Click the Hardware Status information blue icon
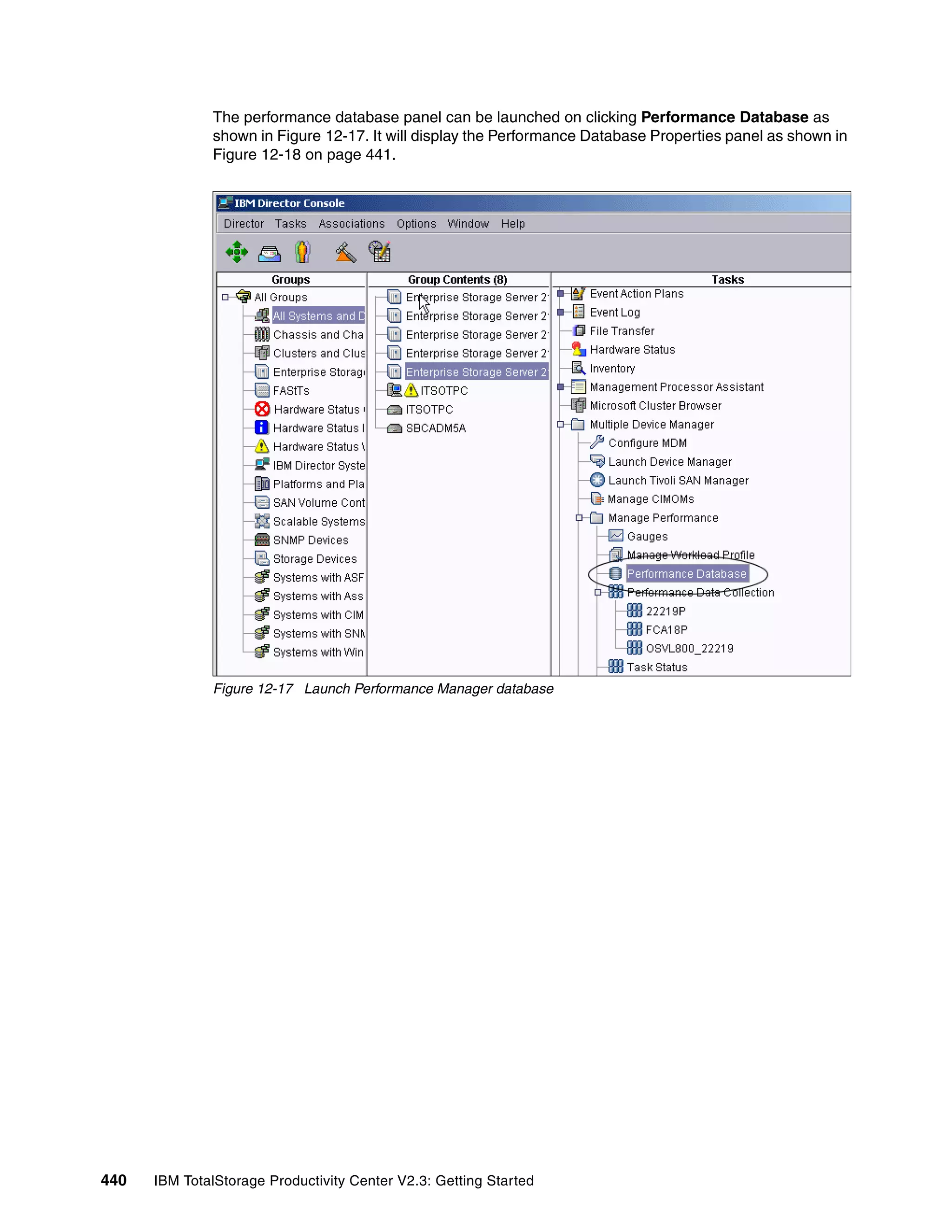This screenshot has width=952, height=1232. 262,428
